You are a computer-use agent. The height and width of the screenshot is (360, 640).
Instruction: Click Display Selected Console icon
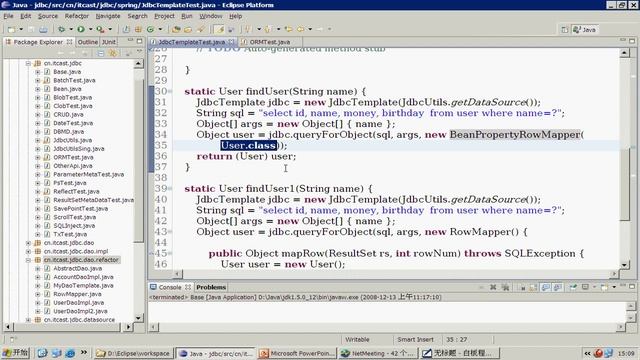[x=585, y=287]
